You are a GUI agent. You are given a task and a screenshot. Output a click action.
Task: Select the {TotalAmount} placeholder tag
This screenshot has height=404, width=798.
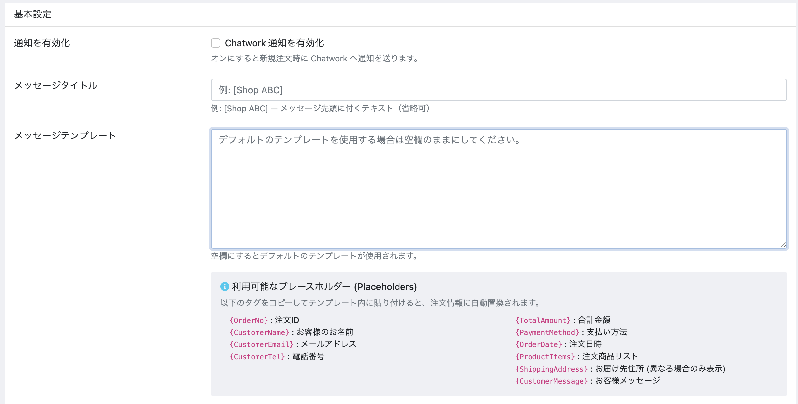tap(543, 320)
